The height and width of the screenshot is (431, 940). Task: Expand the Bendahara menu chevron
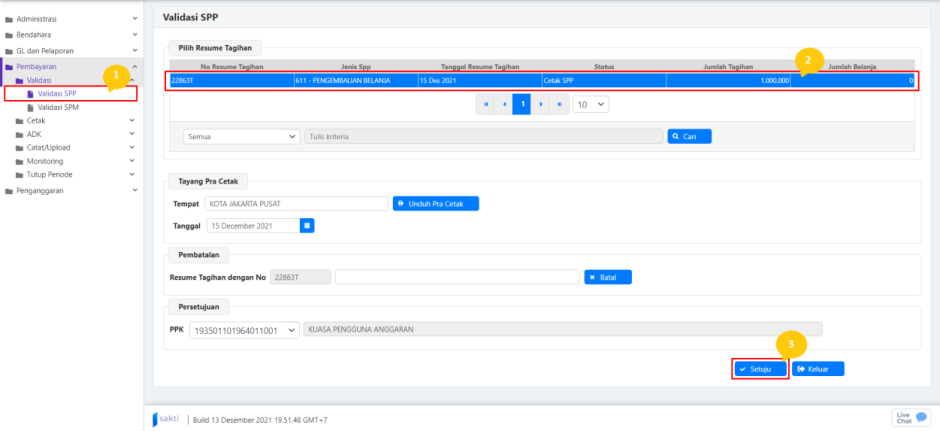click(x=134, y=35)
